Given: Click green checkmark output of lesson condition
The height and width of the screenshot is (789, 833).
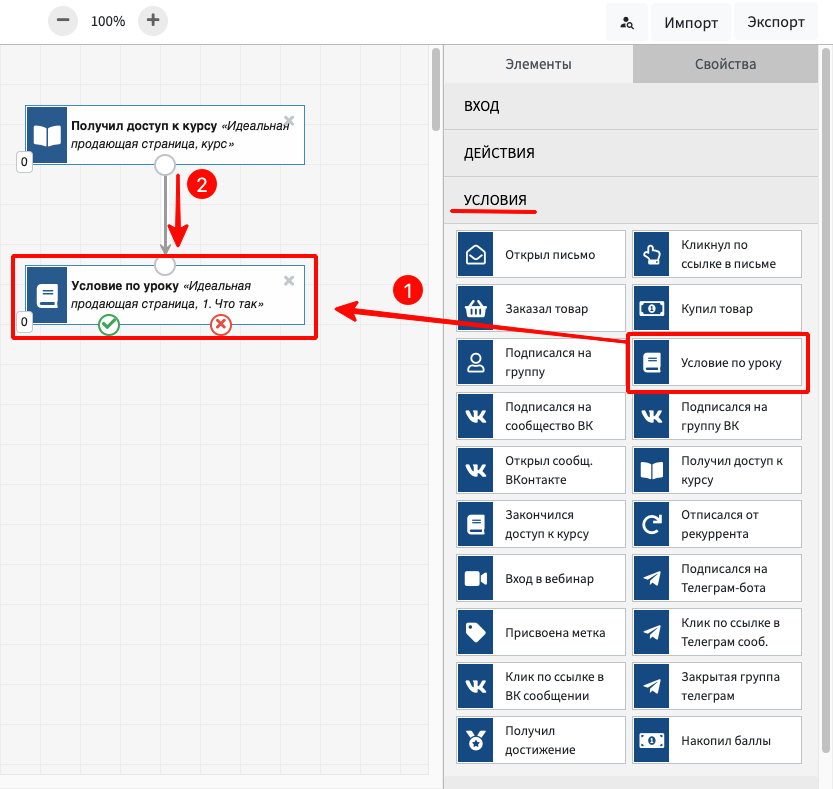Looking at the screenshot, I should 109,324.
